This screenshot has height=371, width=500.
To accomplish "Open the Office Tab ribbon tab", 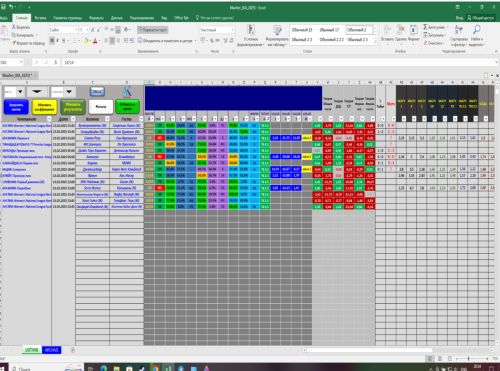I will tap(181, 18).
